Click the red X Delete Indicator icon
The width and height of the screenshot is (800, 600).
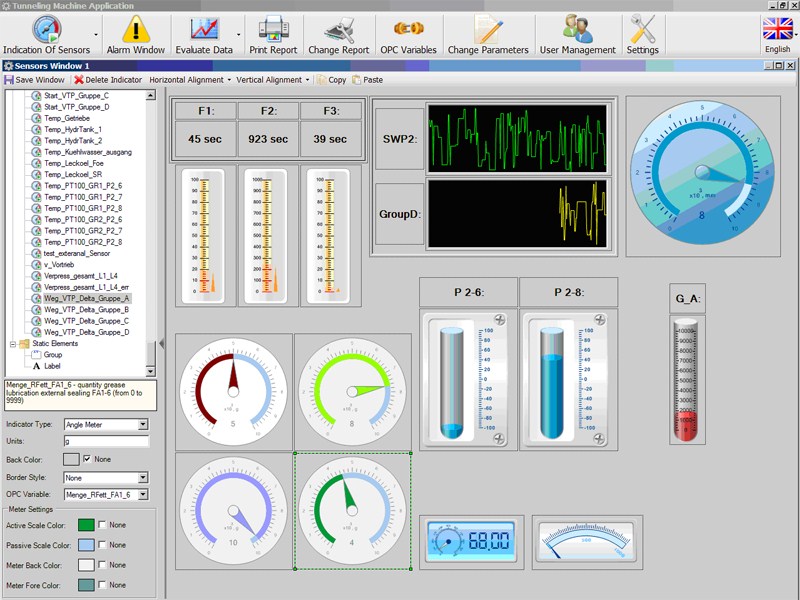79,80
